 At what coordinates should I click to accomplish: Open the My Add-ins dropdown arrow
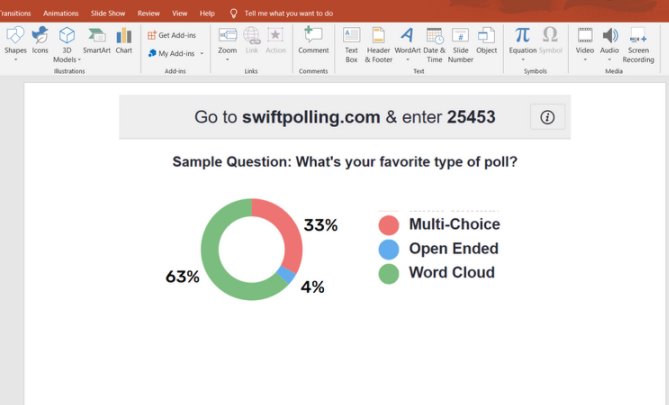202,53
